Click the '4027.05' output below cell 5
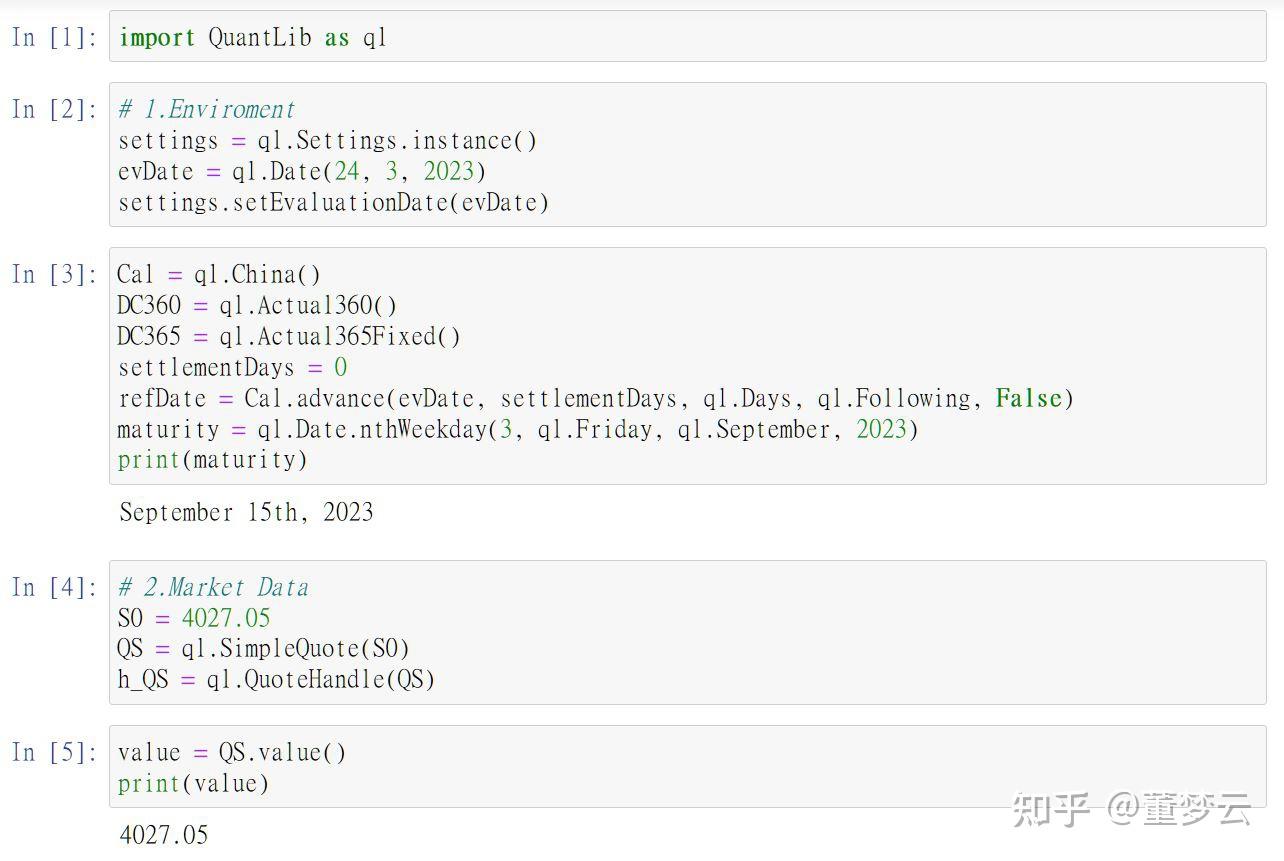Image resolution: width=1284 pixels, height=861 pixels. (164, 835)
